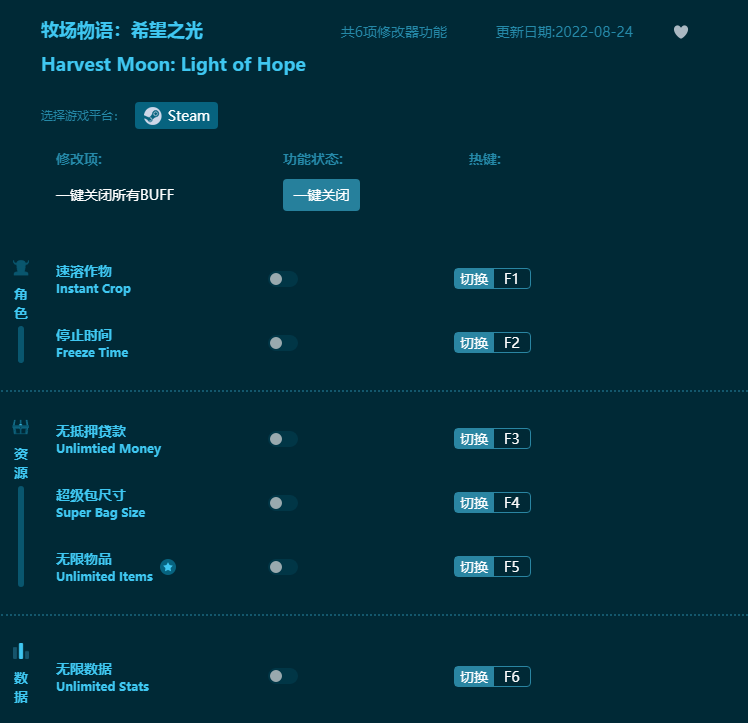
Task: Click the resources basket icon above 资源
Action: pos(21,427)
